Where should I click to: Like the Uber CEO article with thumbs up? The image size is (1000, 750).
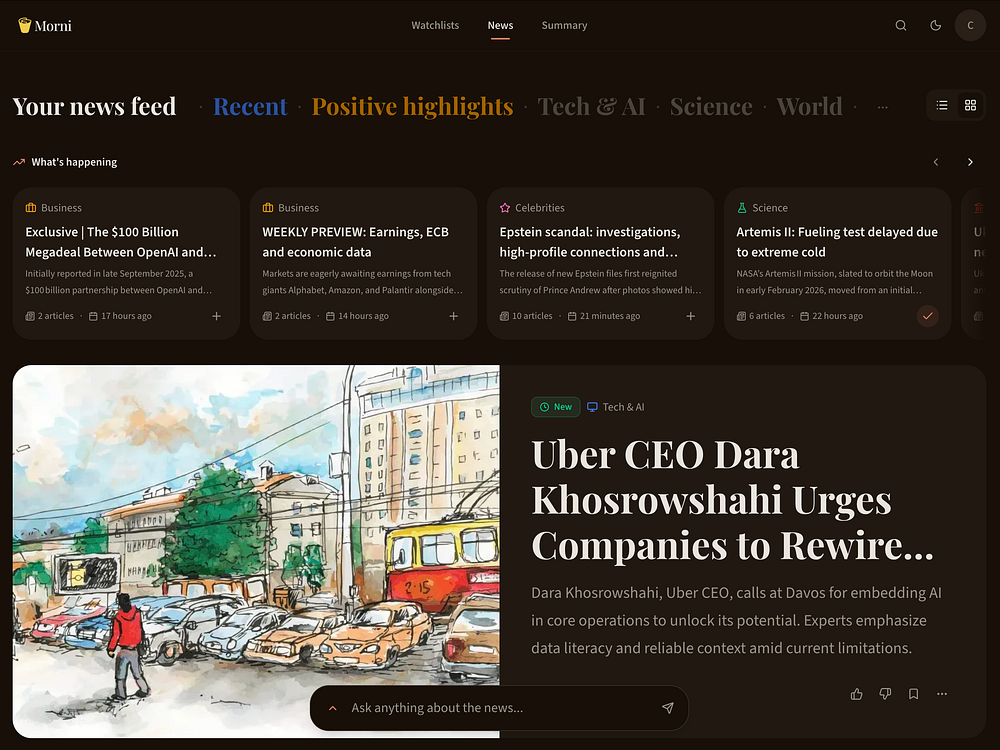(x=857, y=694)
